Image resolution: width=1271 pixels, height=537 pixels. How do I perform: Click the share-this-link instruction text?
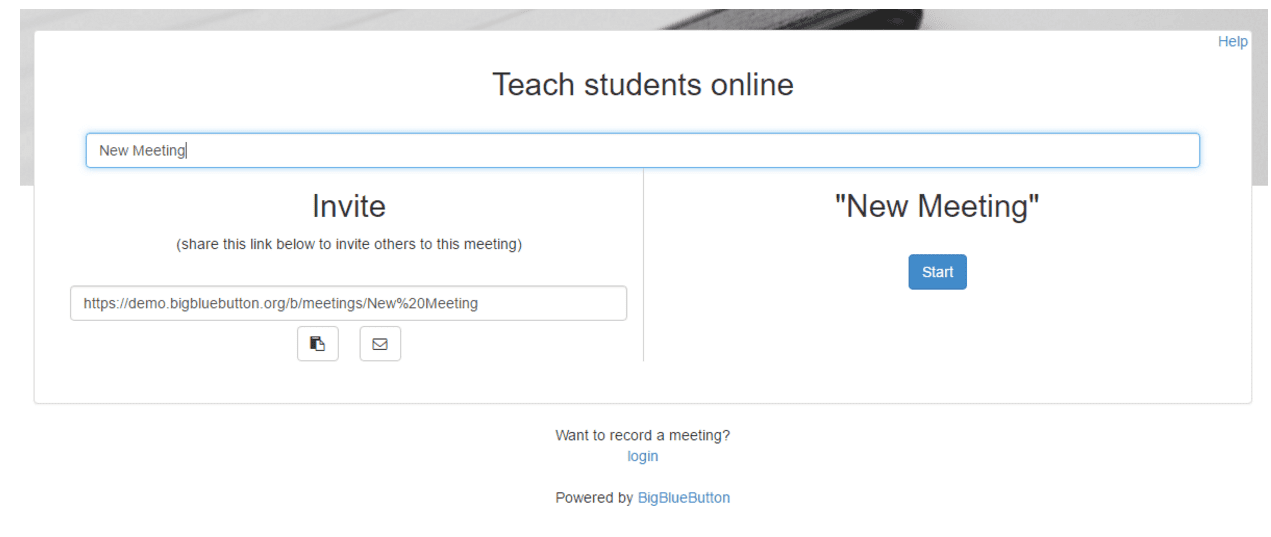[348, 244]
